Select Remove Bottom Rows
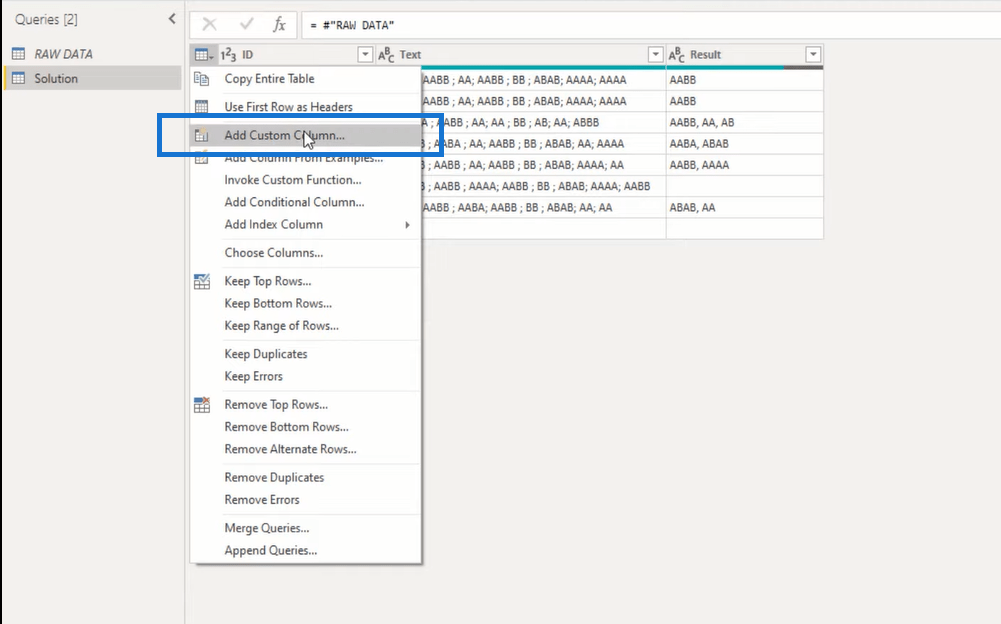Viewport: 1001px width, 624px height. coord(286,427)
